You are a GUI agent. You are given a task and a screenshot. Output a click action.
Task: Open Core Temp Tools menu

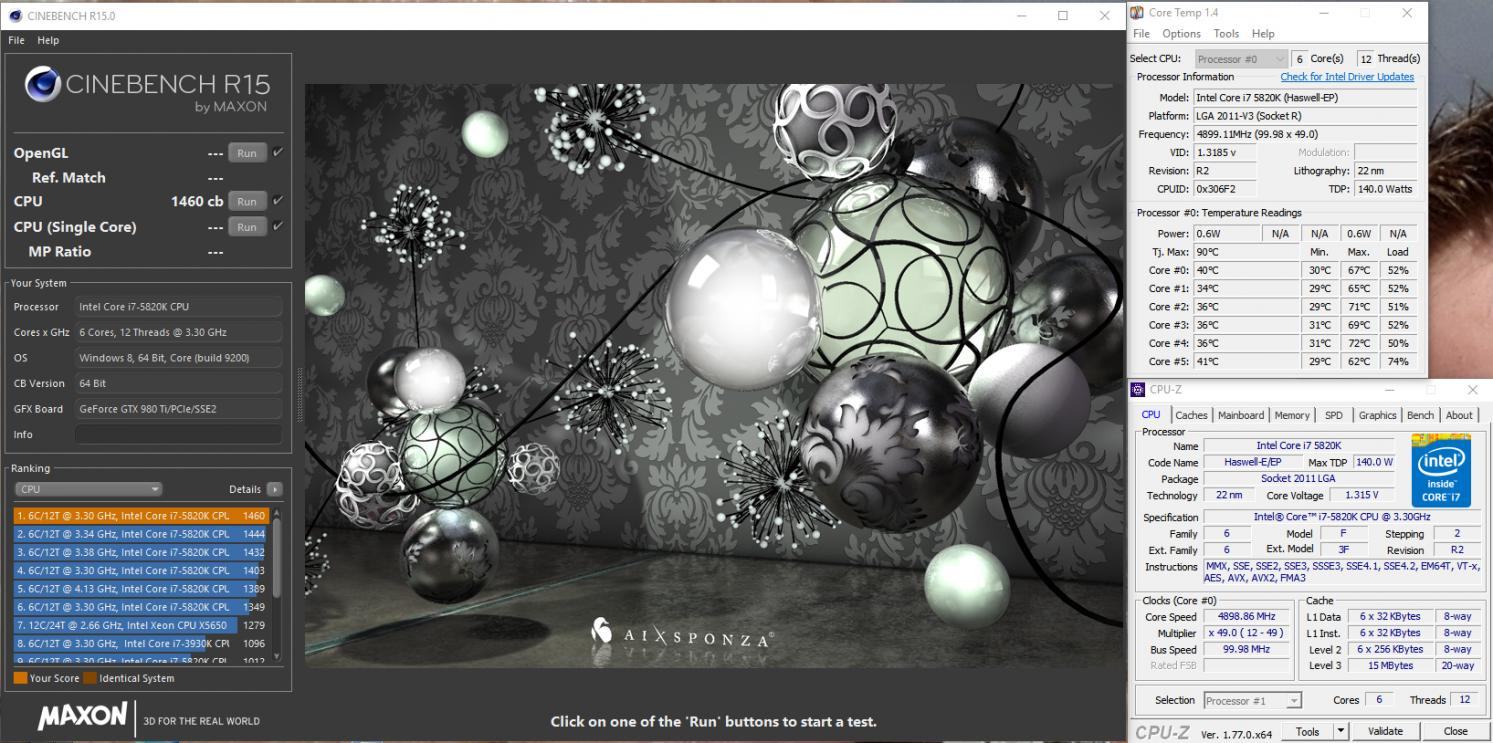pos(1226,33)
